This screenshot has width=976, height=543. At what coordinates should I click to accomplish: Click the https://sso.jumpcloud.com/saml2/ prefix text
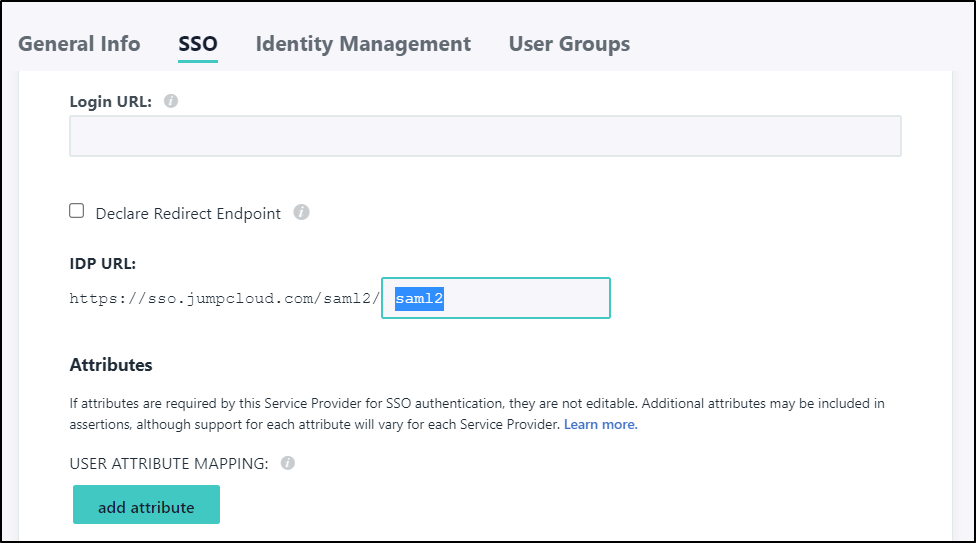(224, 298)
